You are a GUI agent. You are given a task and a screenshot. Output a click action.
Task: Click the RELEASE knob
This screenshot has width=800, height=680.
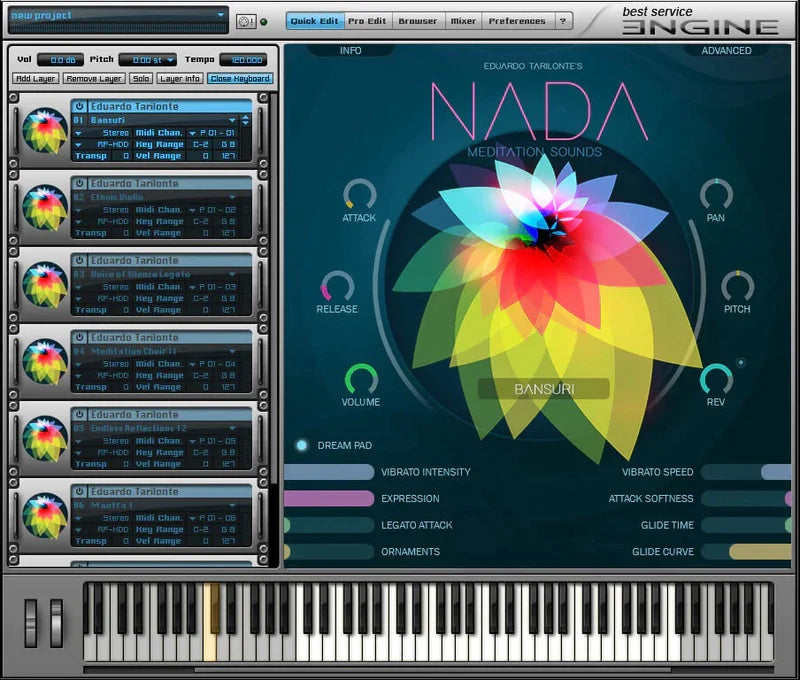pyautogui.click(x=337, y=286)
